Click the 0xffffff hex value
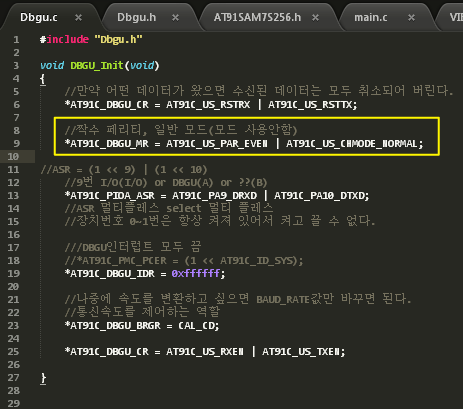This screenshot has height=409, width=463. (x=196, y=274)
